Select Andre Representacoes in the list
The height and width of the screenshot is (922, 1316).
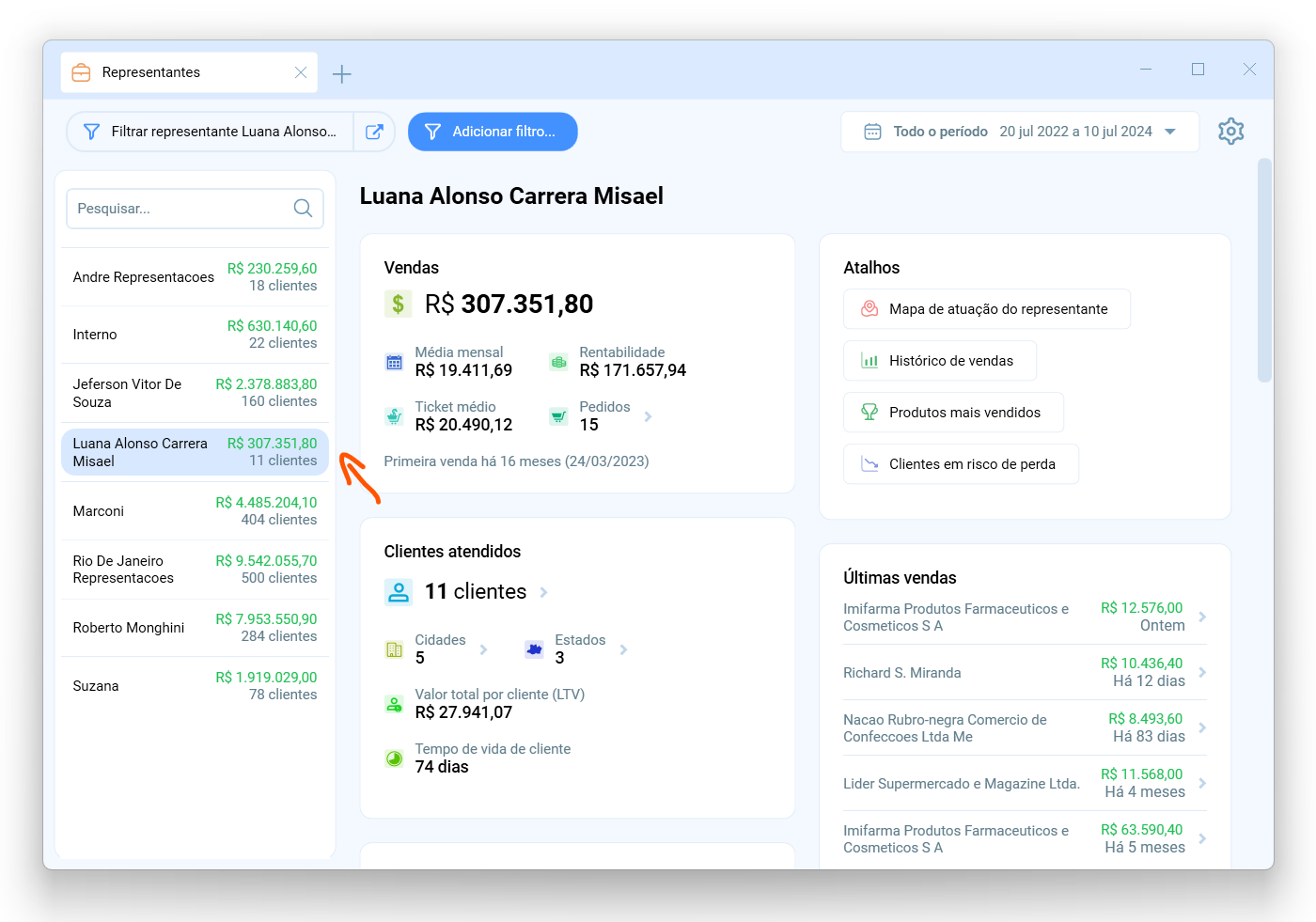[195, 277]
